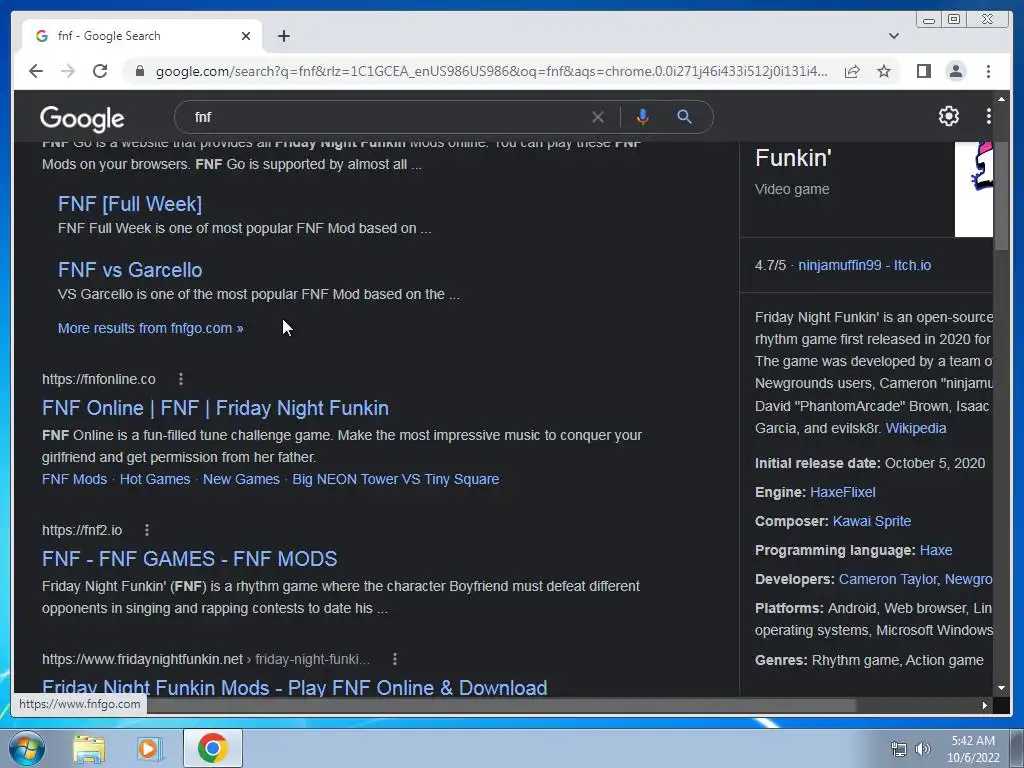Open 'Big NEON Tower VS Tiny Square' sitelink
This screenshot has height=768, width=1024.
(x=396, y=479)
